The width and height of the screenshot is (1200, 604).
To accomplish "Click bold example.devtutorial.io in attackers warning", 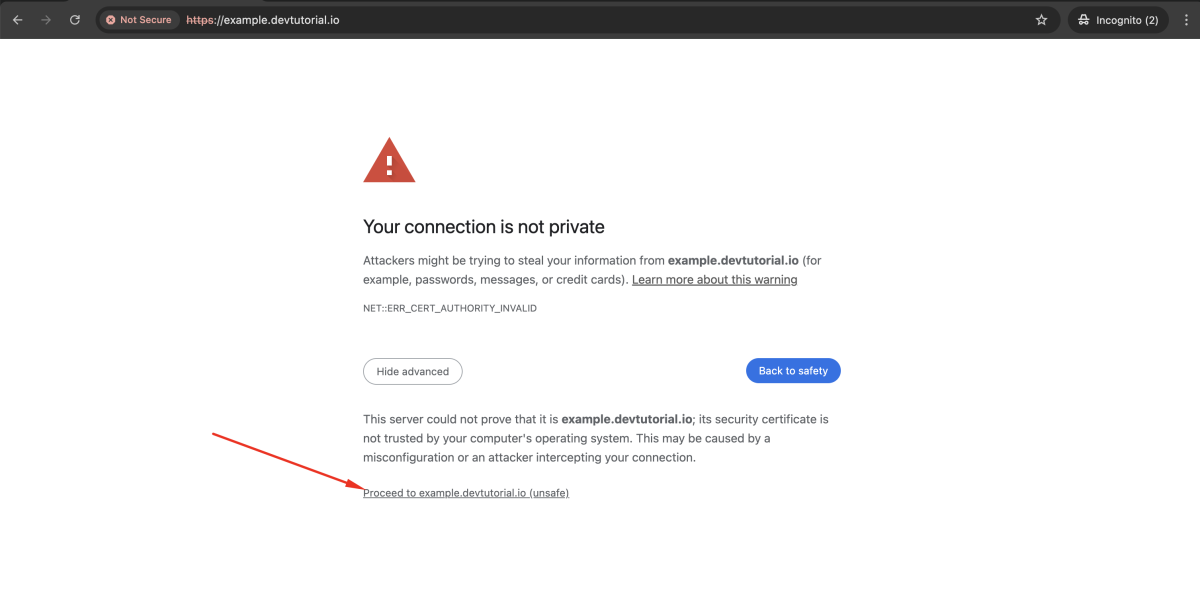I will click(x=733, y=260).
